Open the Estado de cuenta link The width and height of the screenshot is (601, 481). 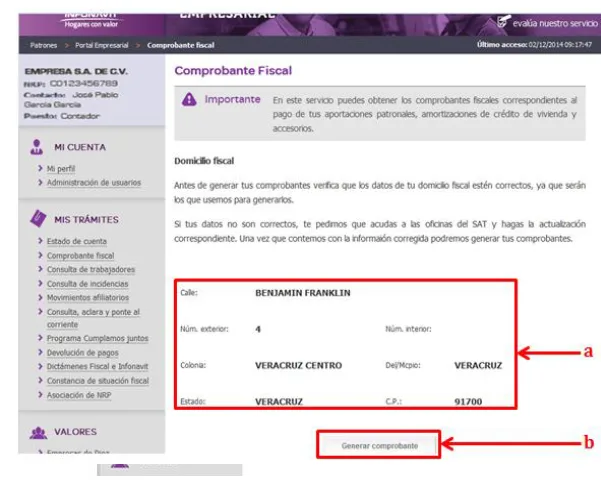pos(77,241)
